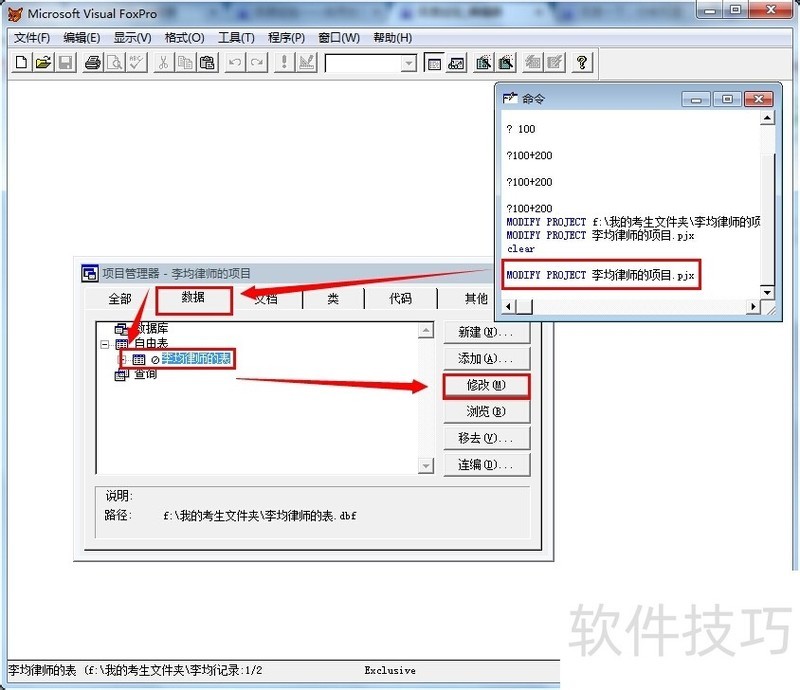
Task: Click the Paste clipboard icon
Action: coord(207,62)
